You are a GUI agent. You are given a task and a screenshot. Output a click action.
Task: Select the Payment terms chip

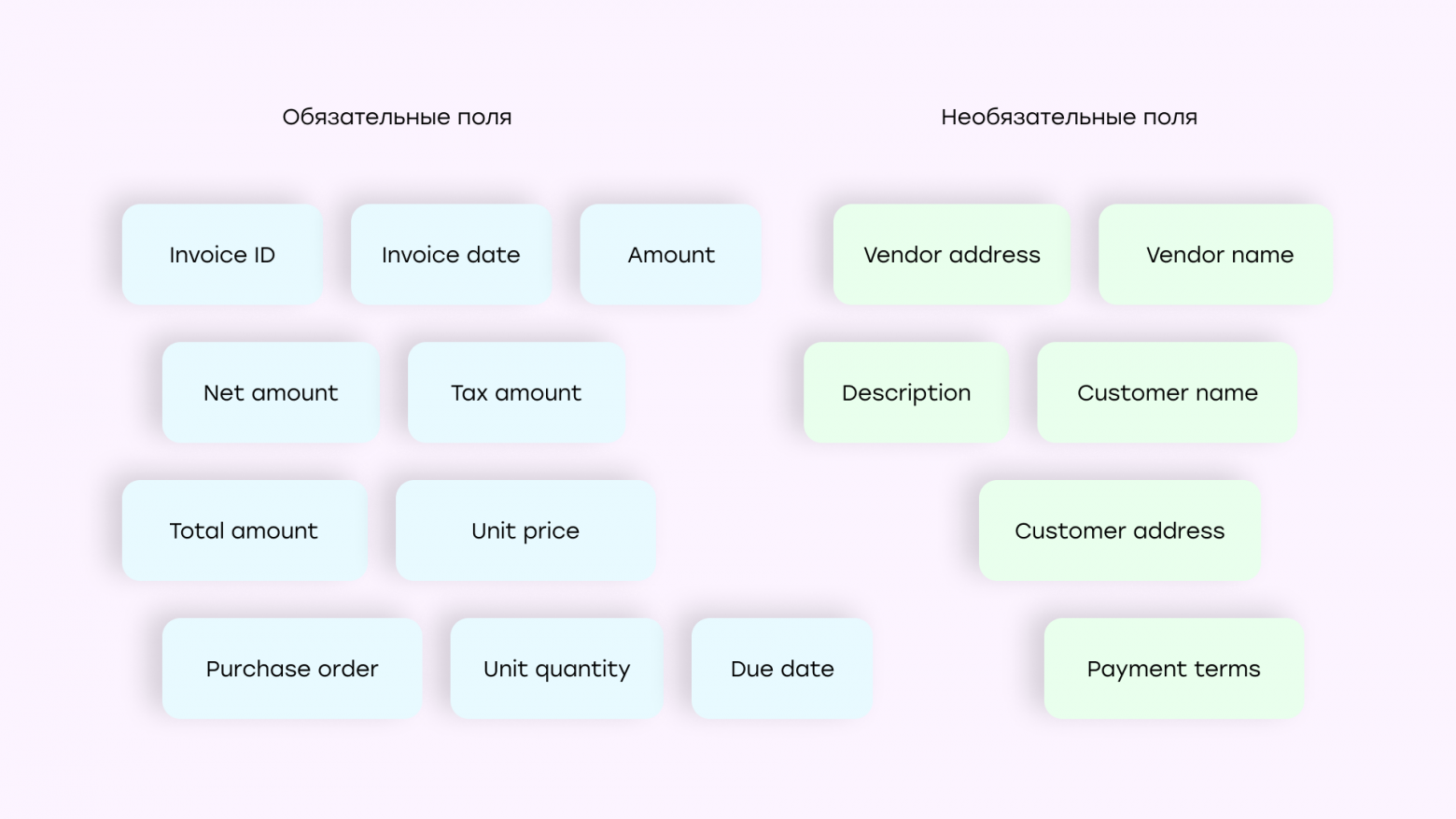(1173, 670)
